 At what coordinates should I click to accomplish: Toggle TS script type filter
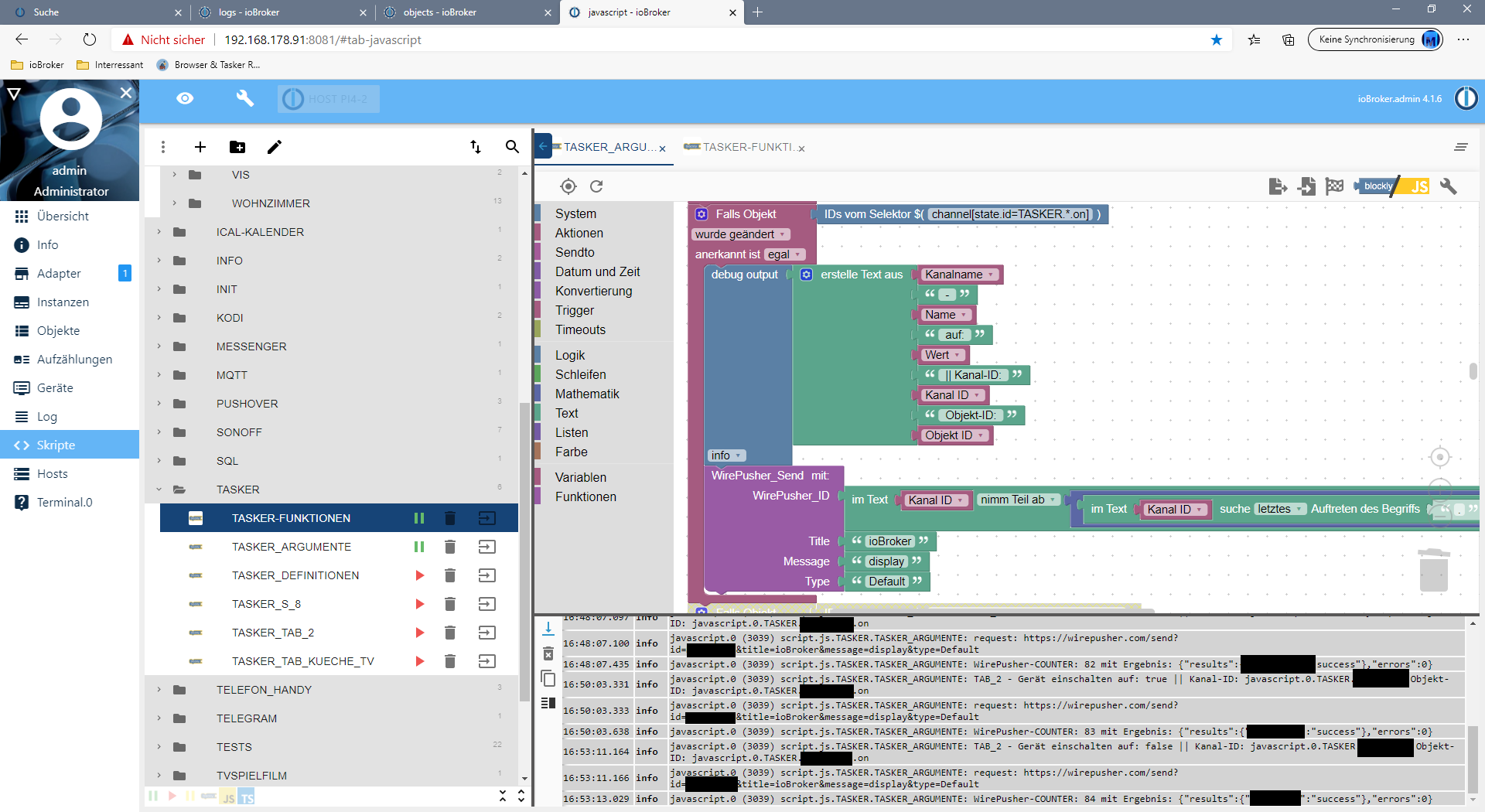(247, 797)
